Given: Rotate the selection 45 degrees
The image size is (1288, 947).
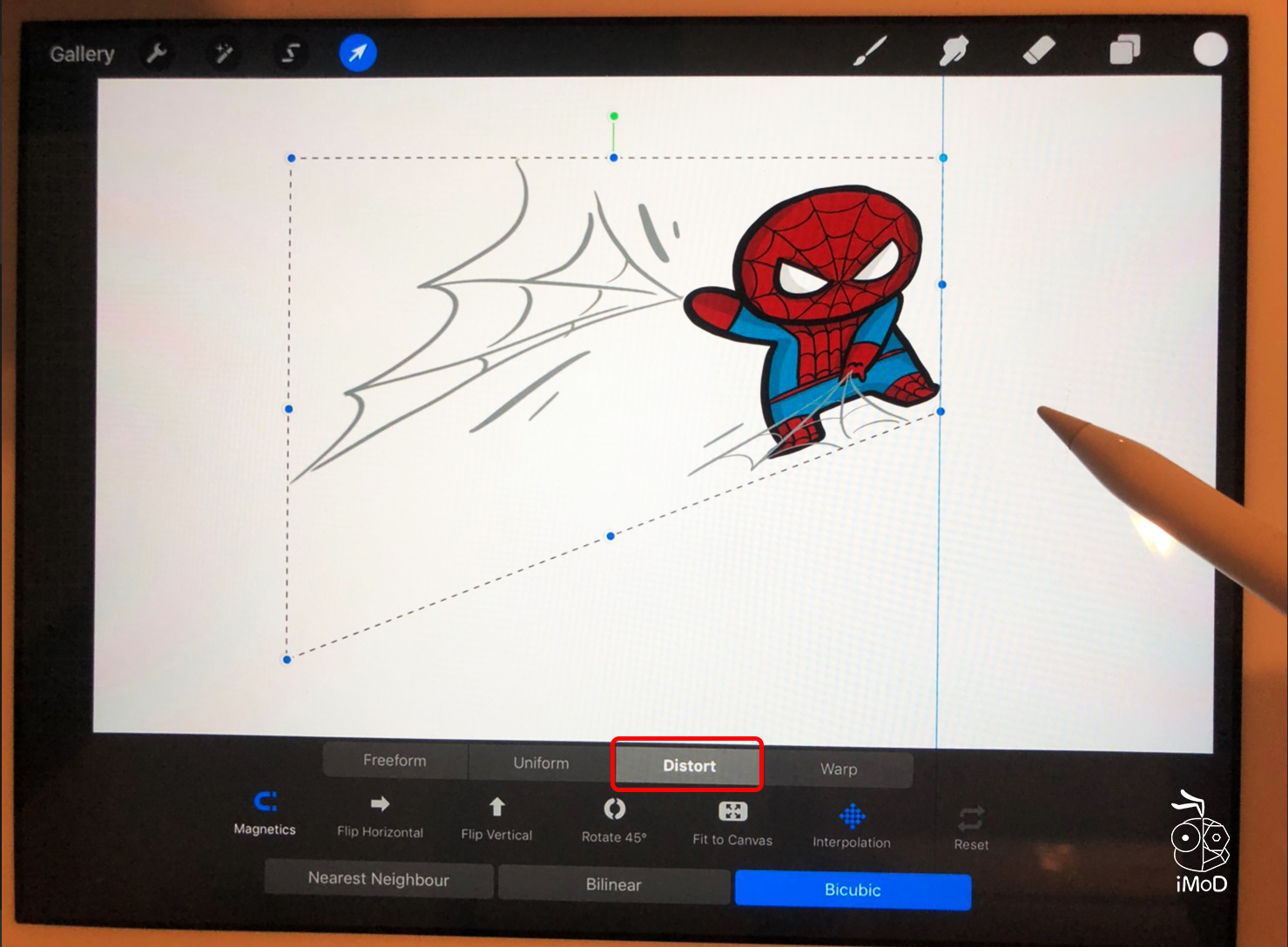Looking at the screenshot, I should tap(614, 821).
